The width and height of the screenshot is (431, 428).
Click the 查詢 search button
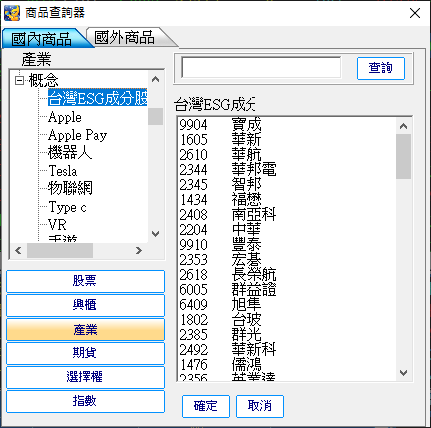click(x=381, y=68)
